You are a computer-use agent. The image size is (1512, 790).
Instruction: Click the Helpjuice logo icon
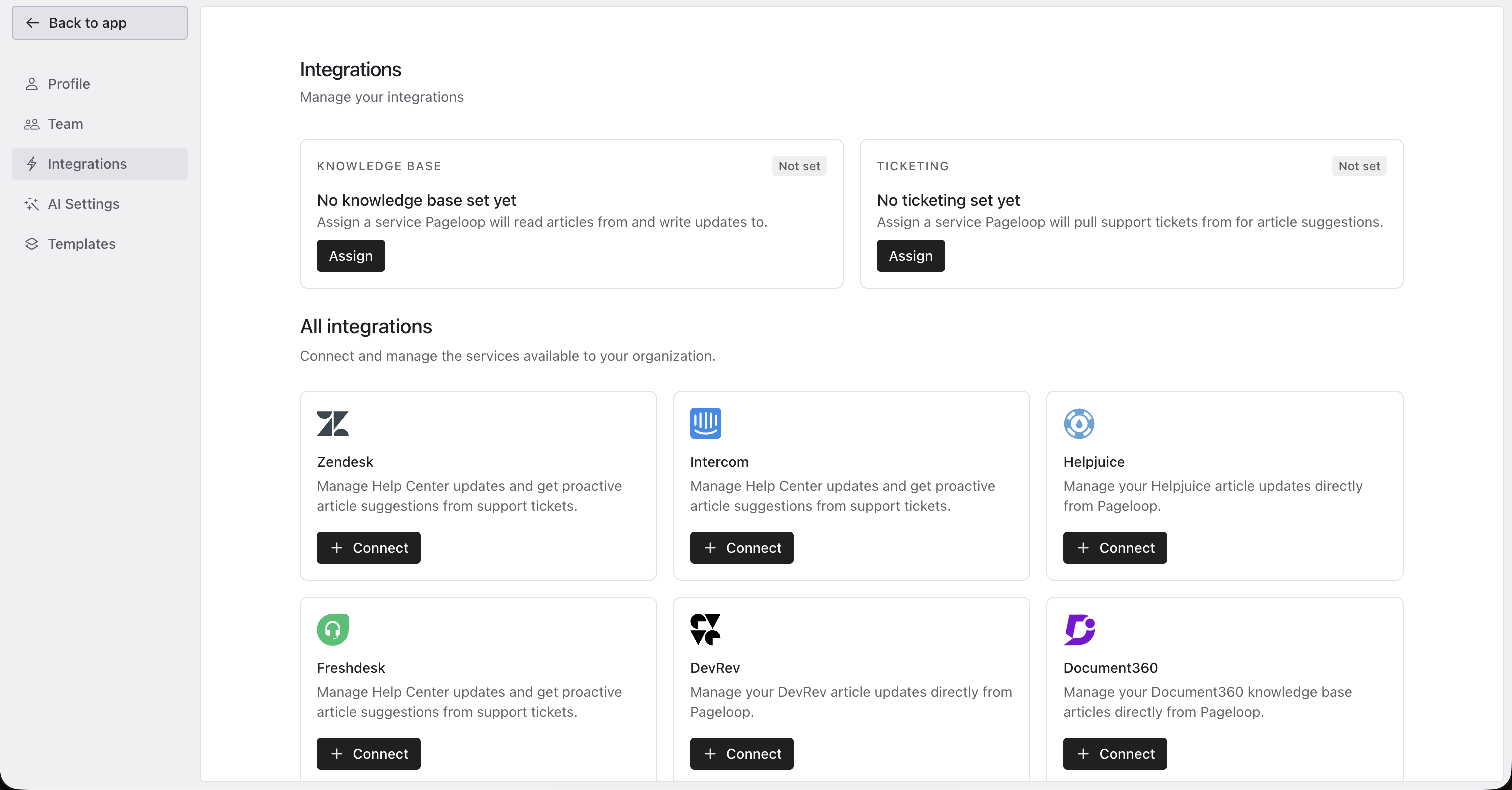pos(1079,423)
